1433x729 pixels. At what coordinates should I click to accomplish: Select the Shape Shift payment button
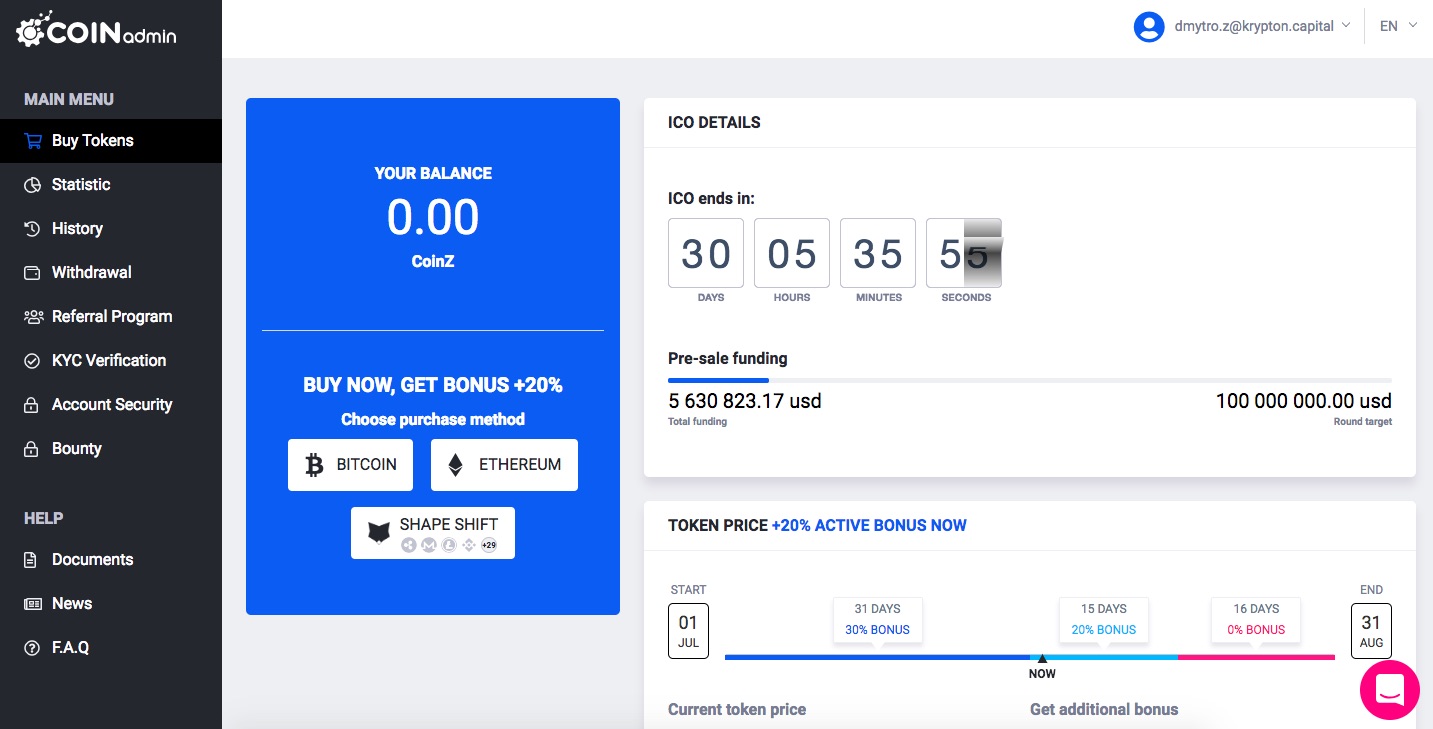click(432, 533)
